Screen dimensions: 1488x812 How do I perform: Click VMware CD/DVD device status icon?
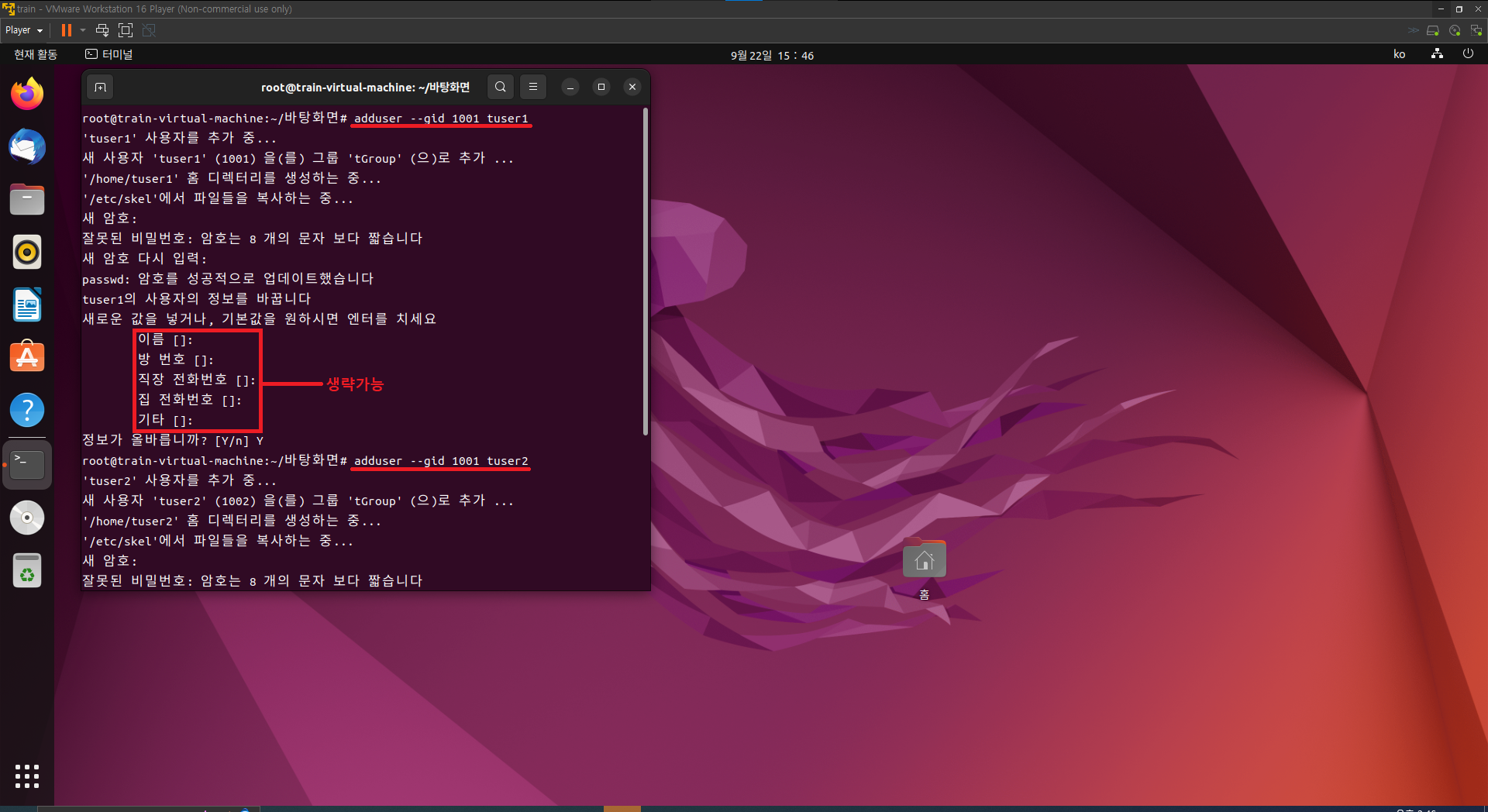[1455, 30]
